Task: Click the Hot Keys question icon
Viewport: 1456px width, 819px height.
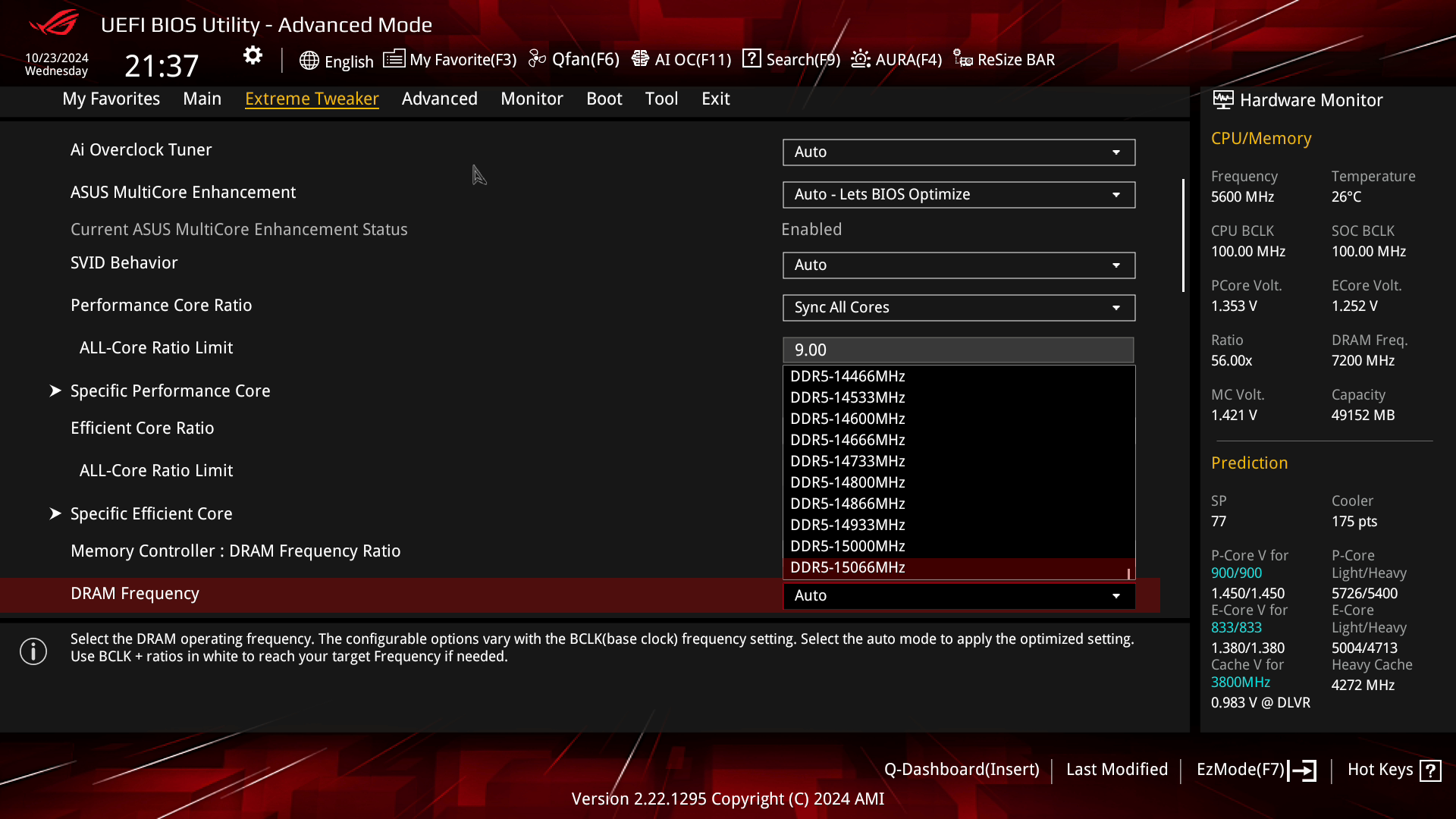Action: (1430, 770)
